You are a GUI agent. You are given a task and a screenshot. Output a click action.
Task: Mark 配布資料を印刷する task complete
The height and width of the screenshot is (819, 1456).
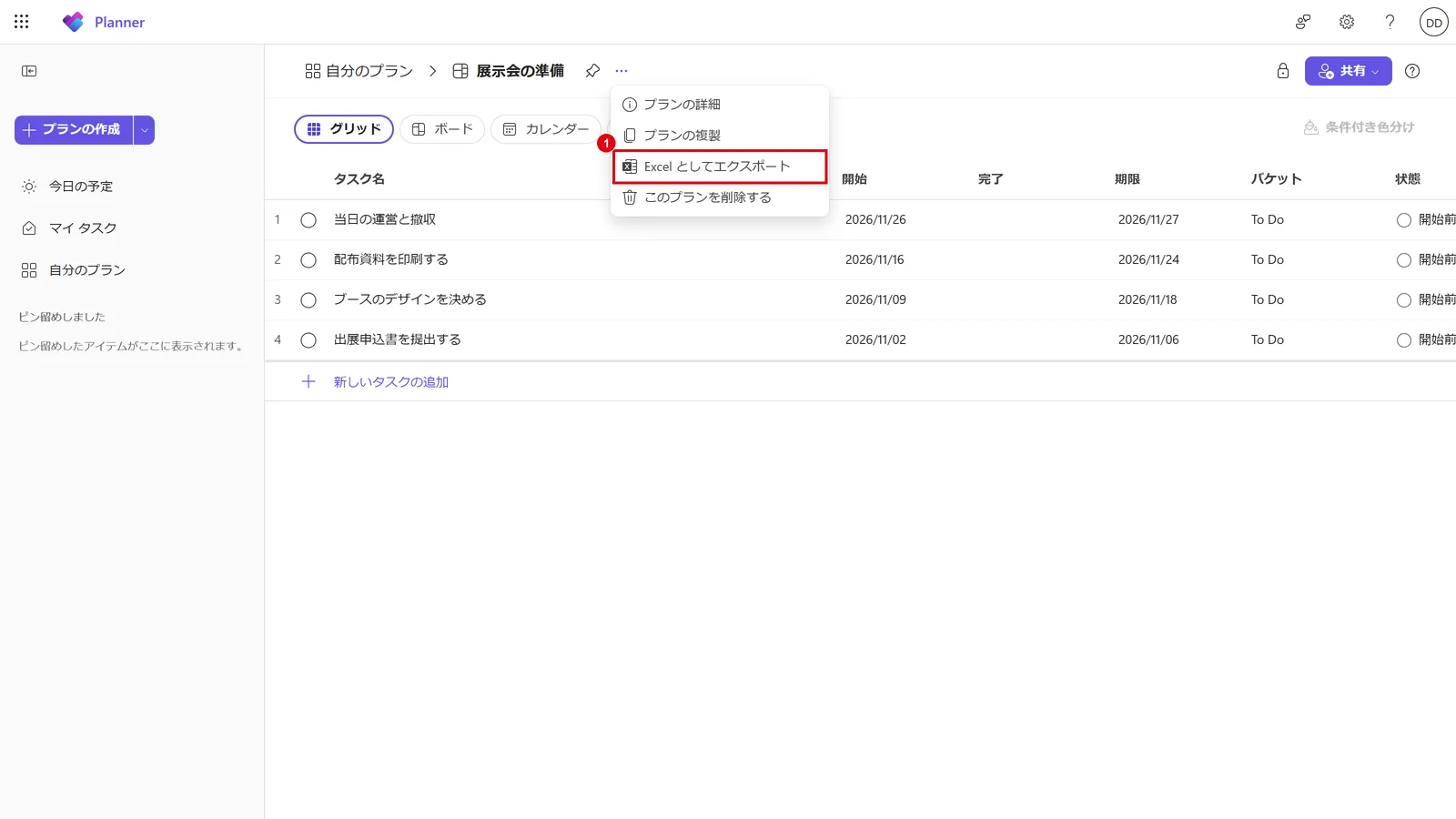(308, 260)
